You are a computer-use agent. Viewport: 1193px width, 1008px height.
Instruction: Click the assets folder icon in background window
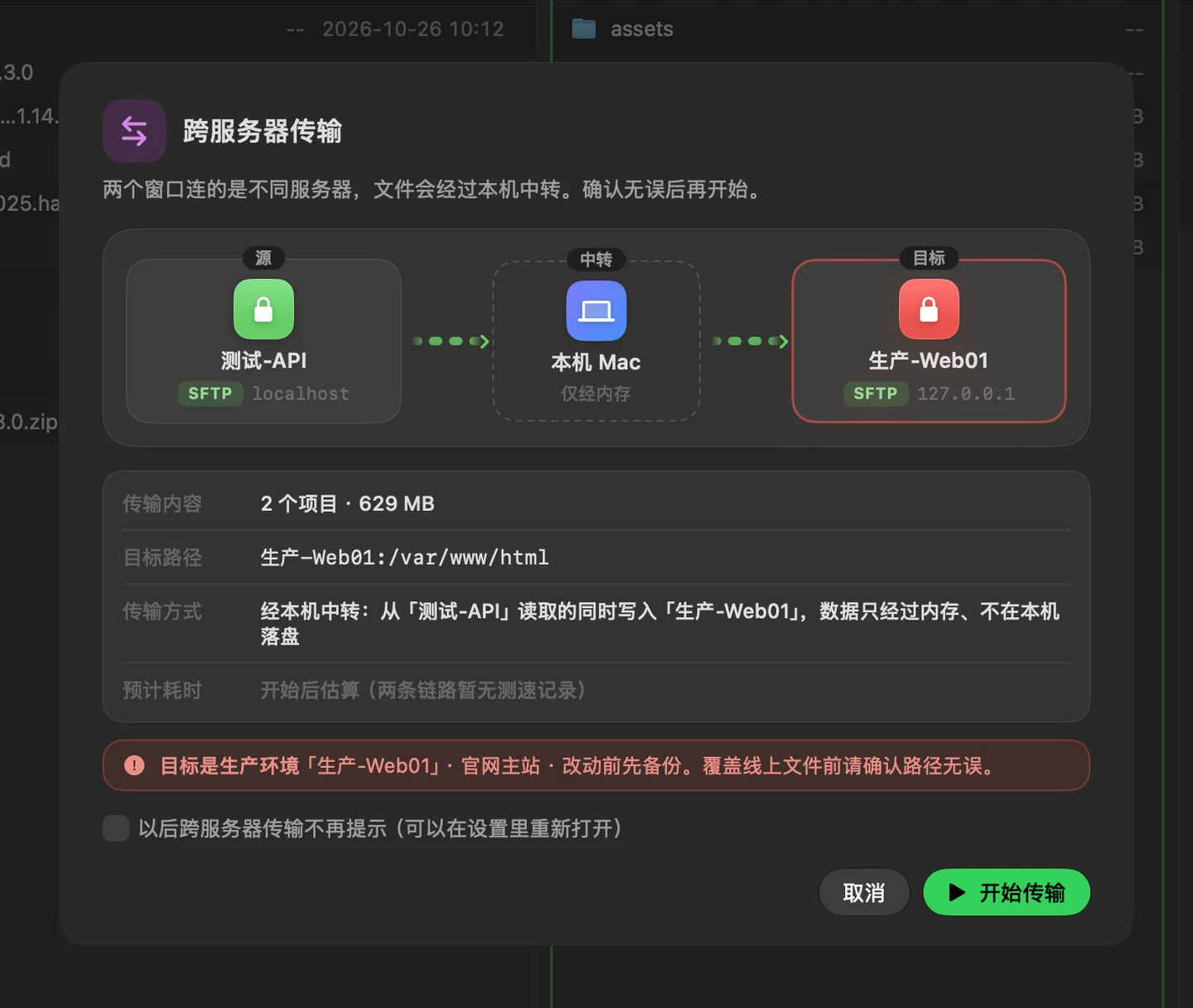tap(584, 29)
